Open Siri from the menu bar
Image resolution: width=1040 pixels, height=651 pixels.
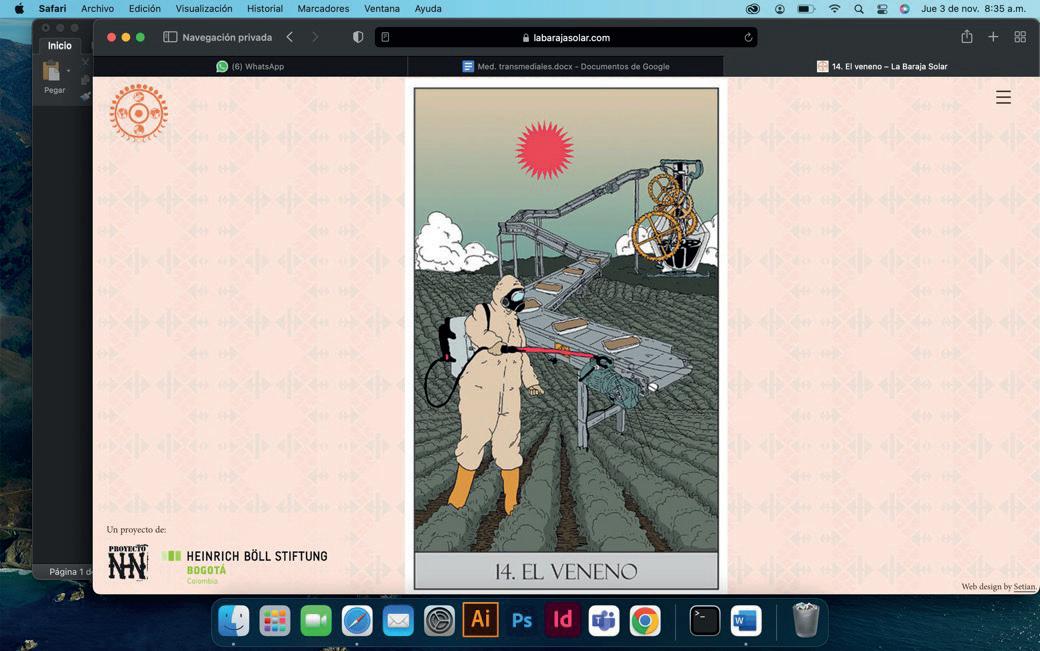[x=905, y=9]
